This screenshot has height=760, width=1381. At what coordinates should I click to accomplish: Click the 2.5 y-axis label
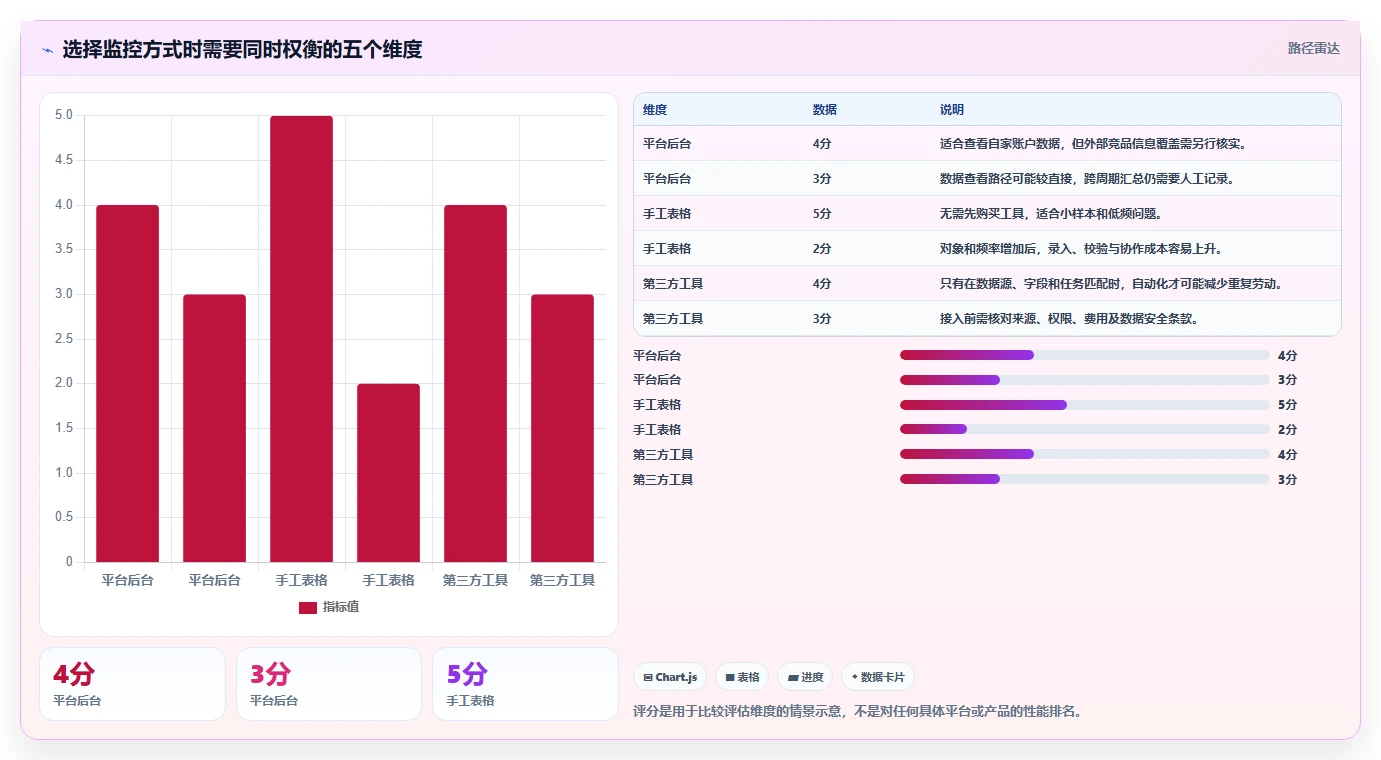tap(64, 339)
